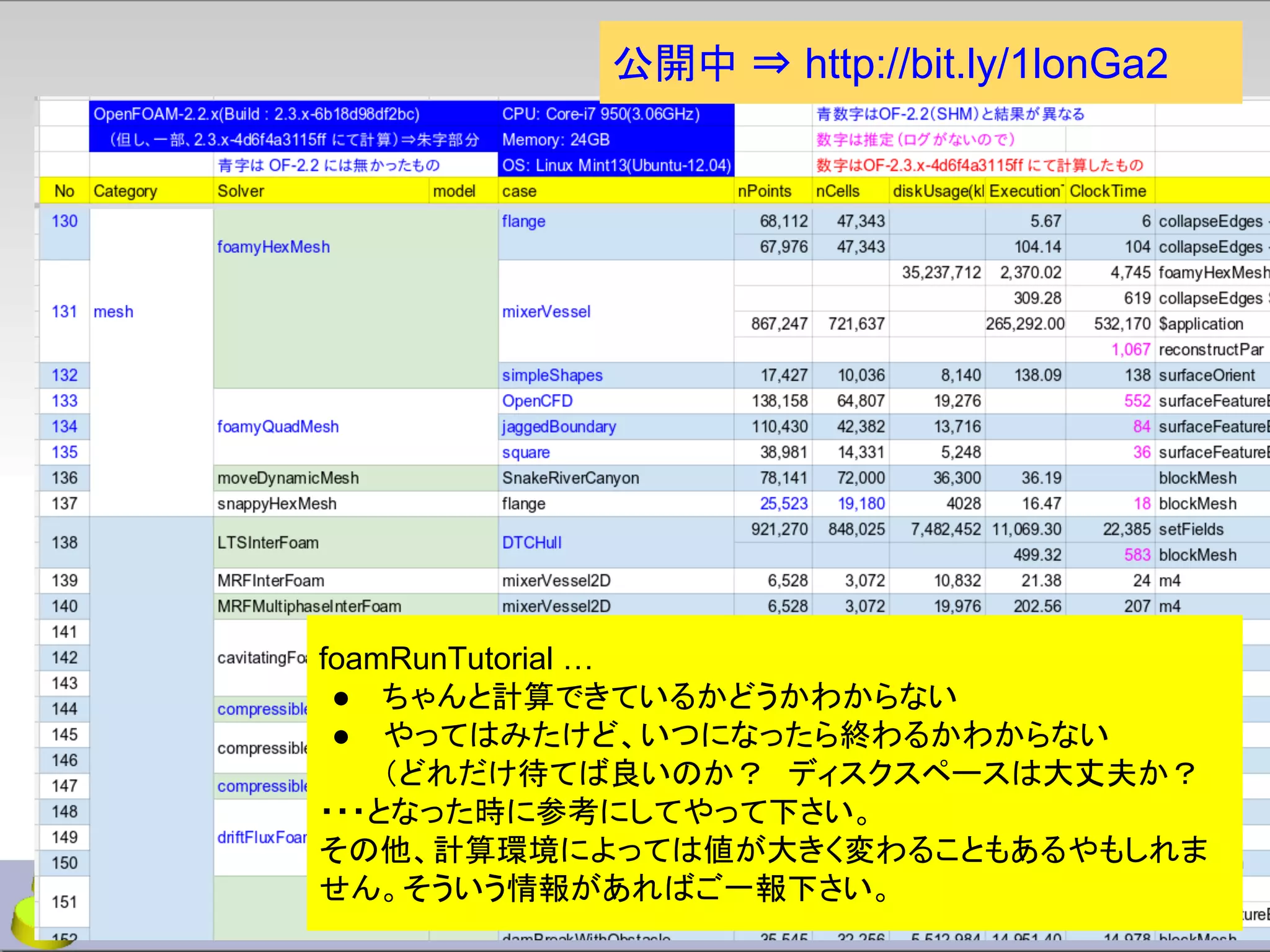Select the 'LTSInterFoam' solver cell

pos(355,542)
